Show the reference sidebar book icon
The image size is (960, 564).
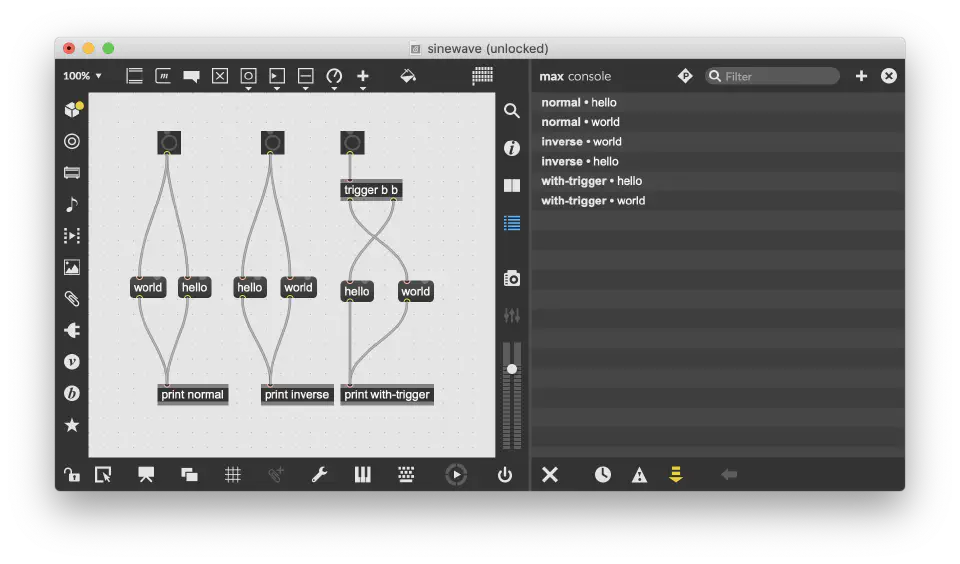[512, 186]
